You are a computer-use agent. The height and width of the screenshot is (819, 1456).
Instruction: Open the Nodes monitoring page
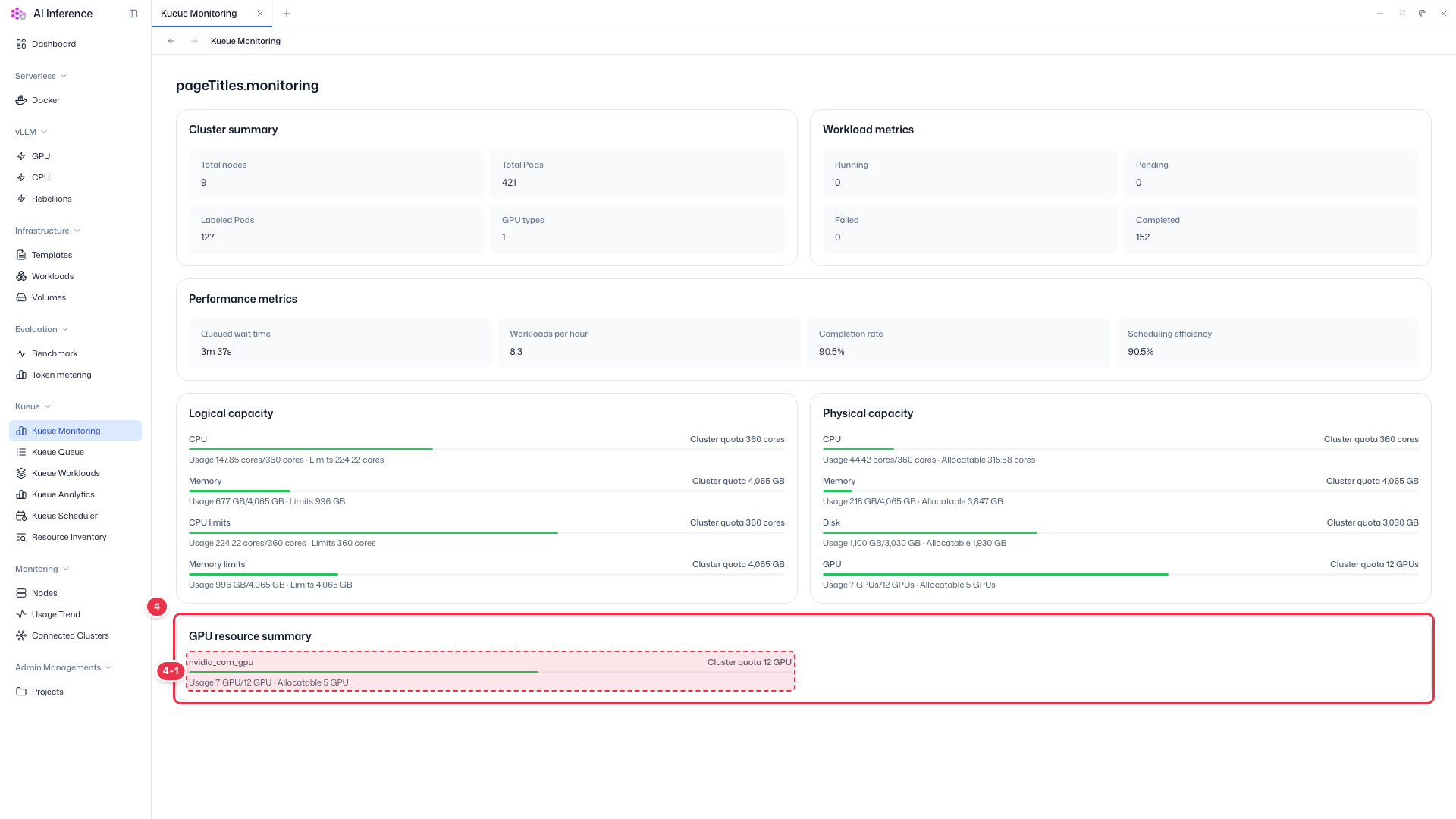coord(75,593)
